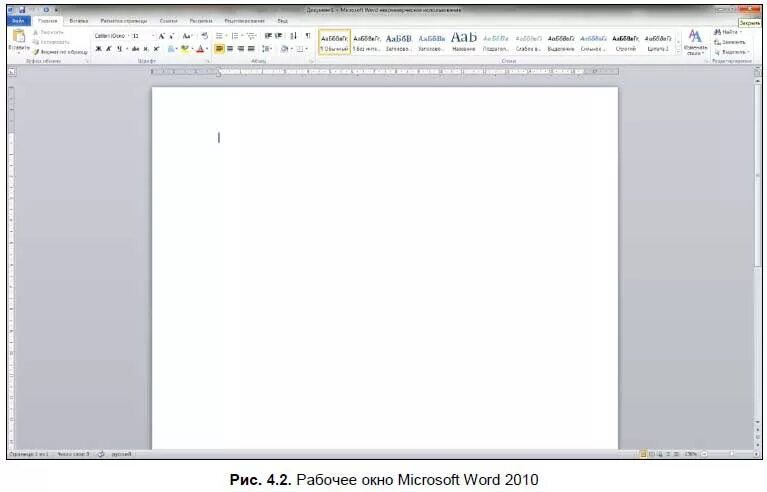The height and width of the screenshot is (492, 767).
Task: Select align text left
Action: click(x=219, y=49)
